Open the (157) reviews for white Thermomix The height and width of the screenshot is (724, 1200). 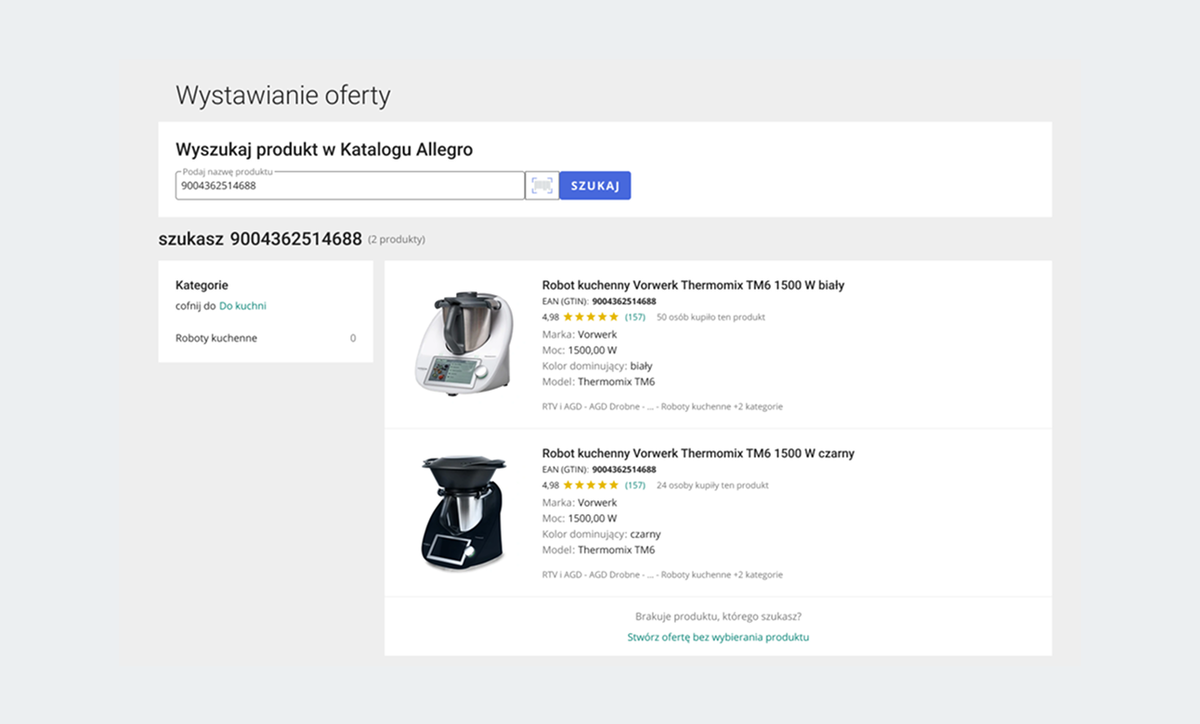635,317
